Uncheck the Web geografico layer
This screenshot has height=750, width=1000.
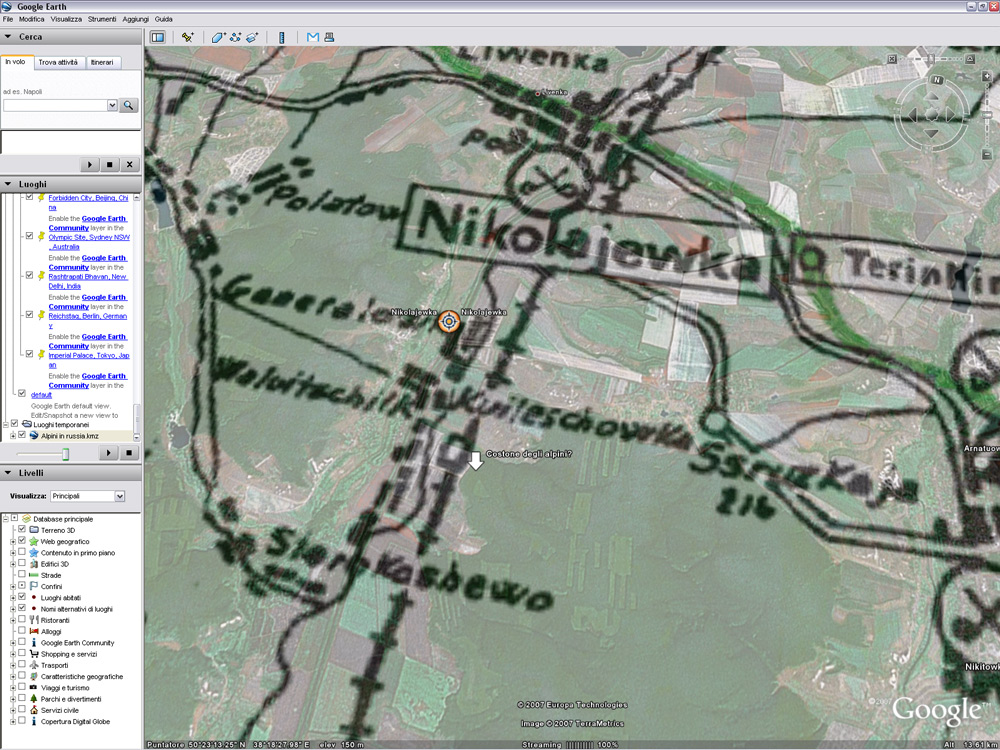pyautogui.click(x=22, y=541)
